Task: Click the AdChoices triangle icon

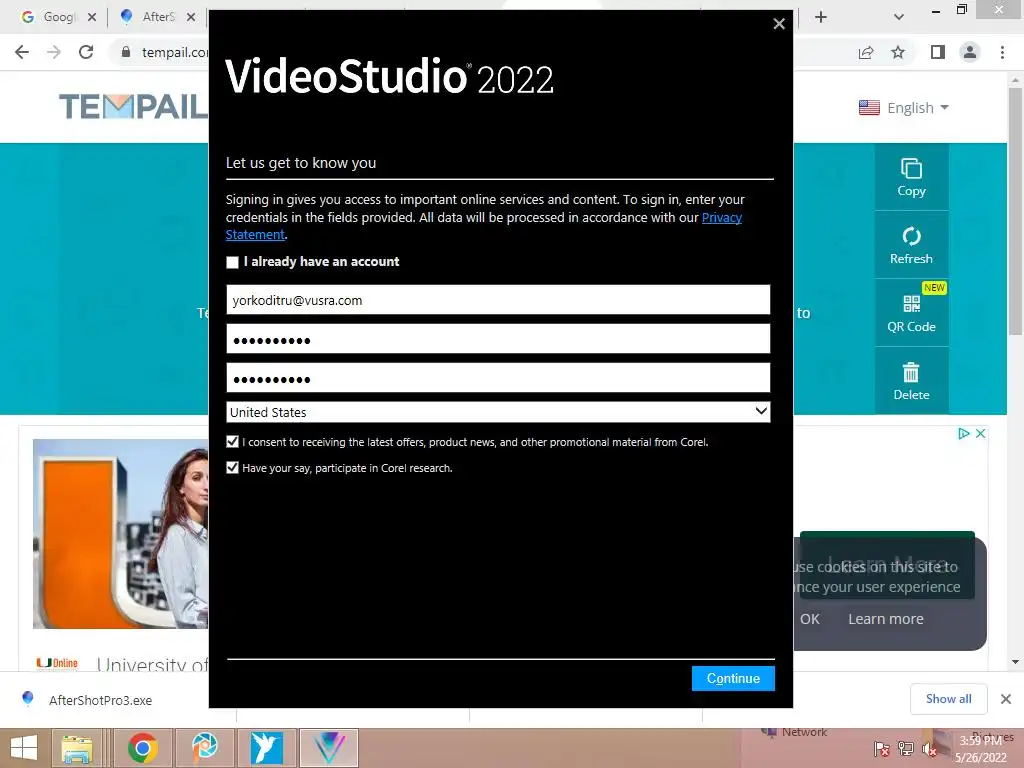Action: coord(963,434)
